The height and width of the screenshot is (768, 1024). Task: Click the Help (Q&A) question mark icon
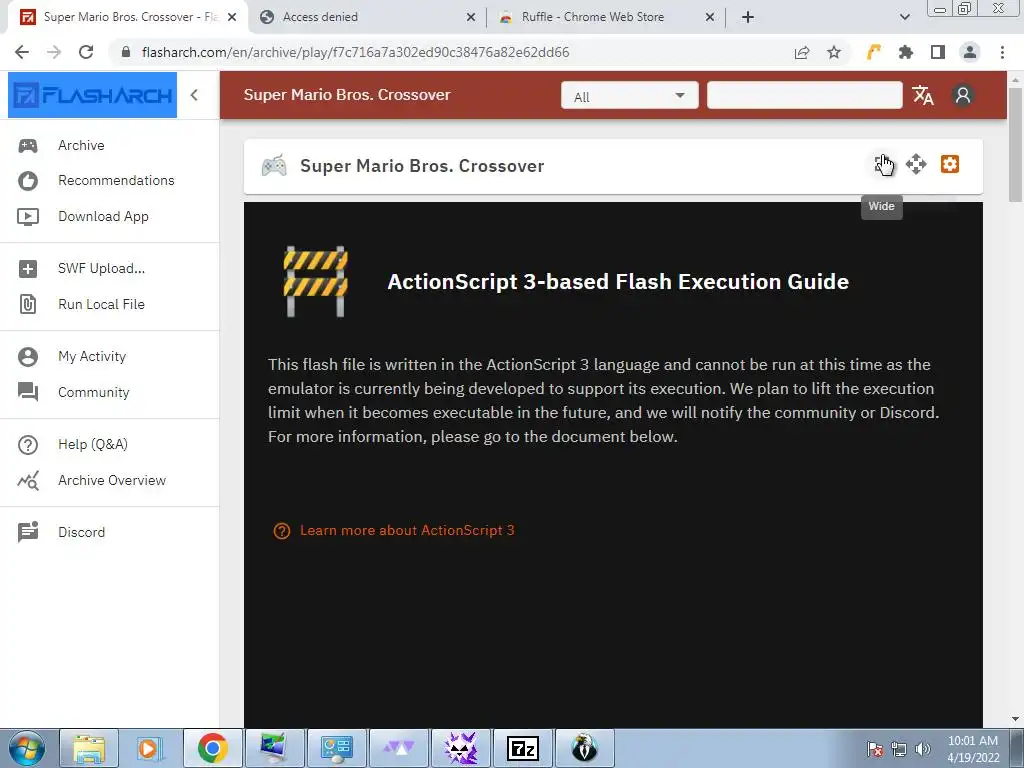[27, 445]
